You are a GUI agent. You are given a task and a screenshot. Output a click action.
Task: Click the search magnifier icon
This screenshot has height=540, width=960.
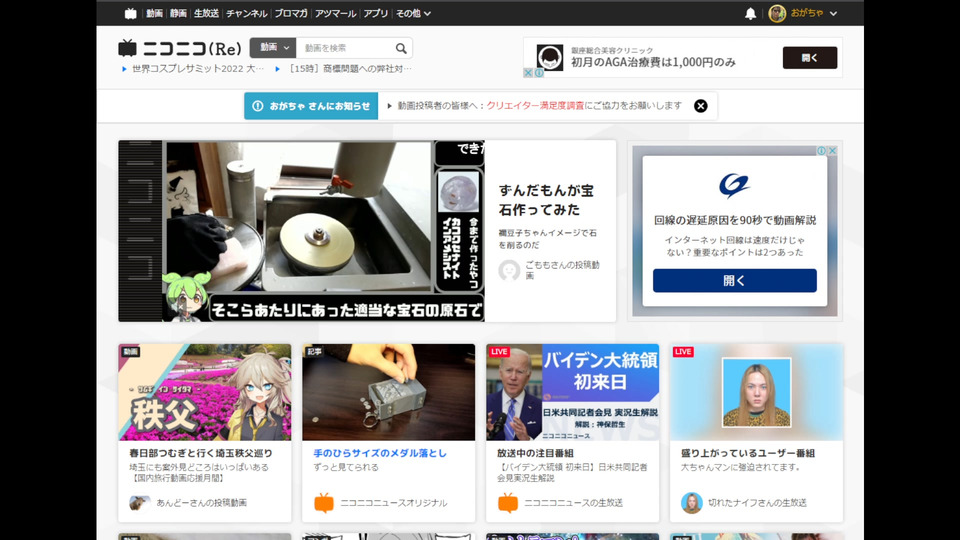pos(401,48)
